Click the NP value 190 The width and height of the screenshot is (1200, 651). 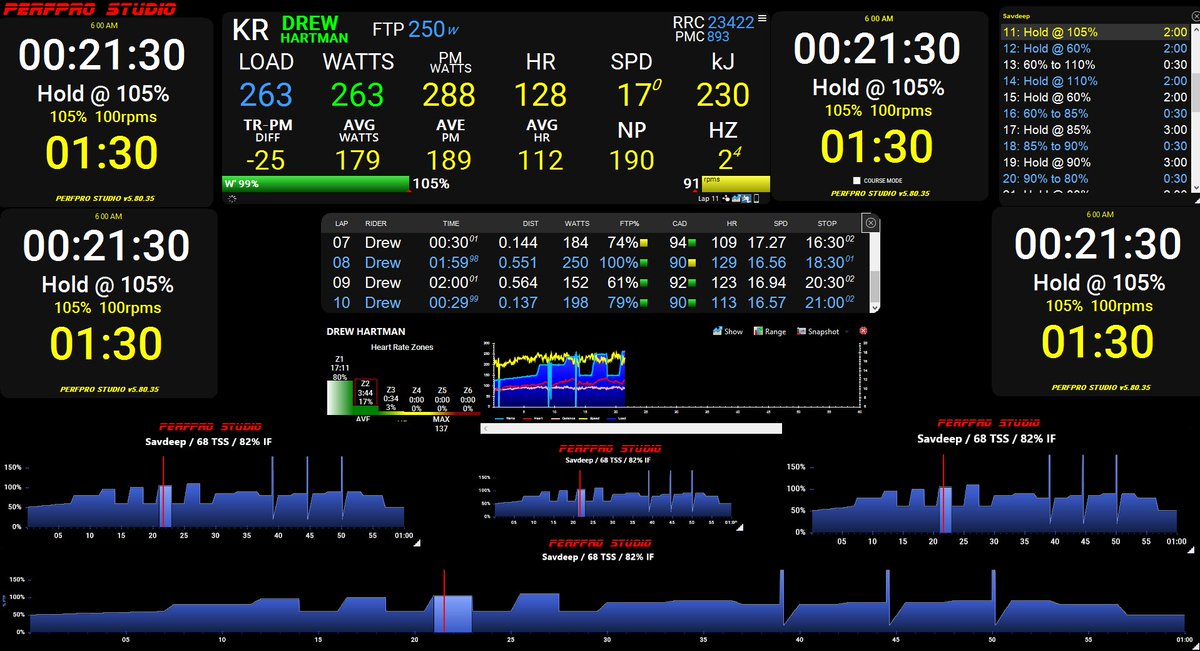point(631,159)
